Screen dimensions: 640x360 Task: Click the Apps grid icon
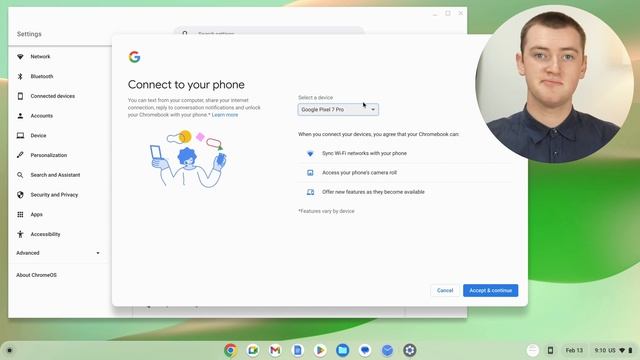[20, 214]
